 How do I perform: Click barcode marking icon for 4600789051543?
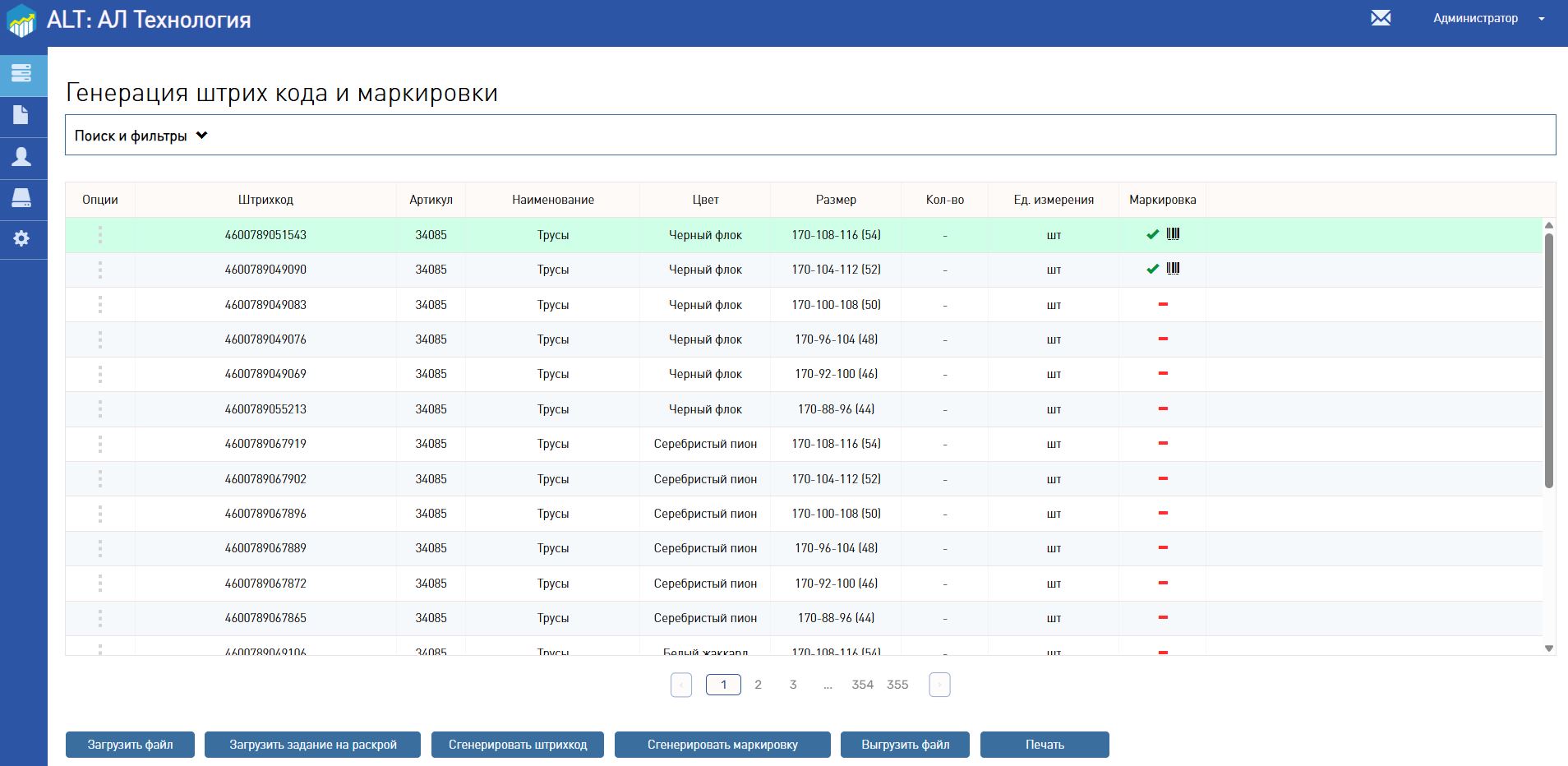tap(1173, 234)
